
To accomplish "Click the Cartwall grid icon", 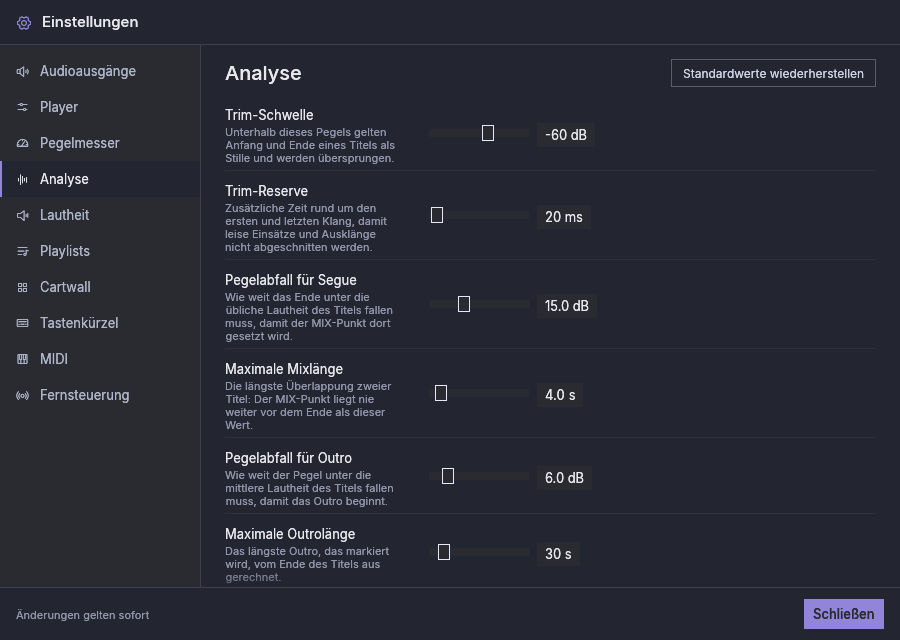I will pos(22,288).
